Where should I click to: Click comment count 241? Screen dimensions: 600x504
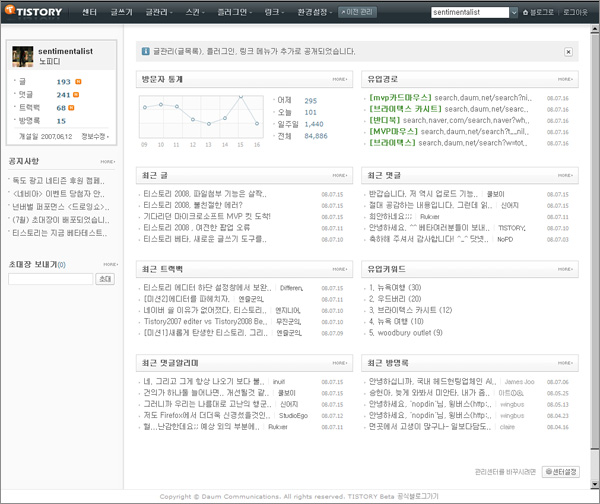click(x=64, y=95)
